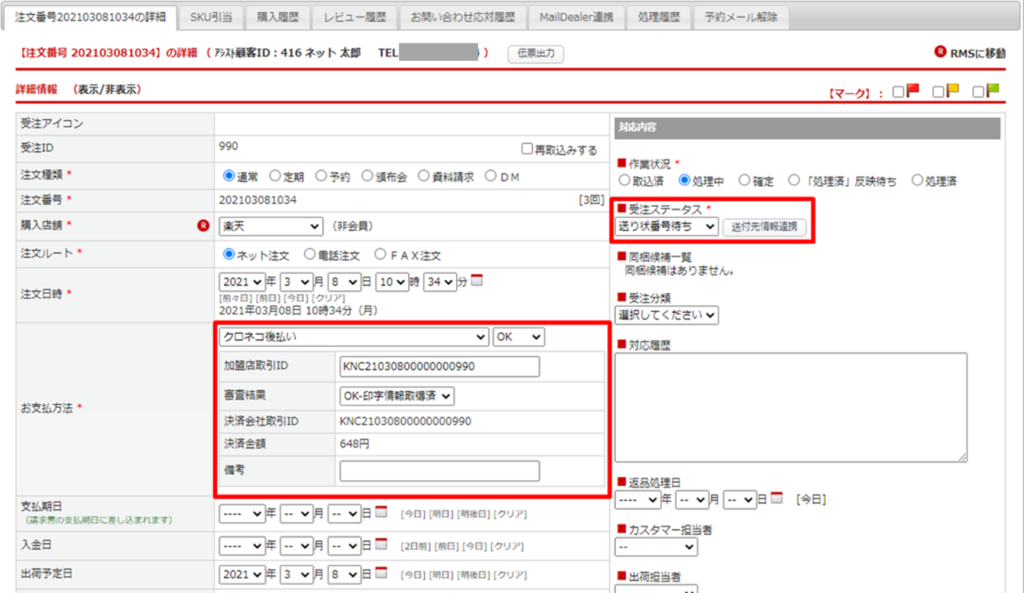This screenshot has width=1024, height=593.
Task: Open the calendar icon for 出荷予定日
Action: point(380,575)
